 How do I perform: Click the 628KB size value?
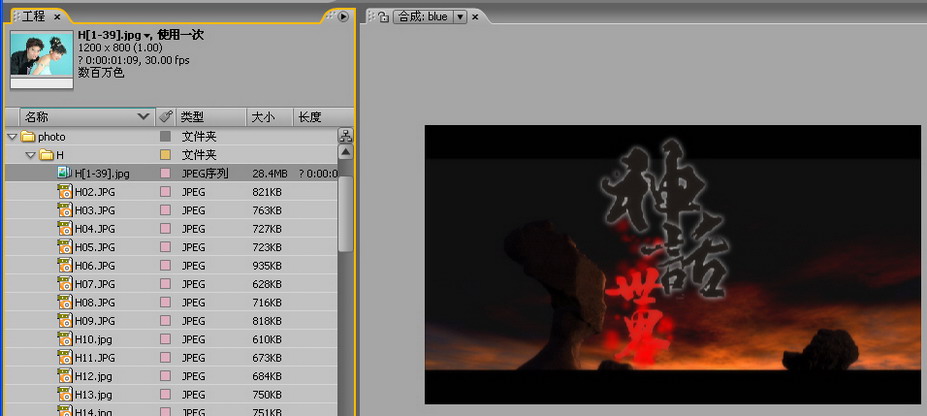pos(267,284)
